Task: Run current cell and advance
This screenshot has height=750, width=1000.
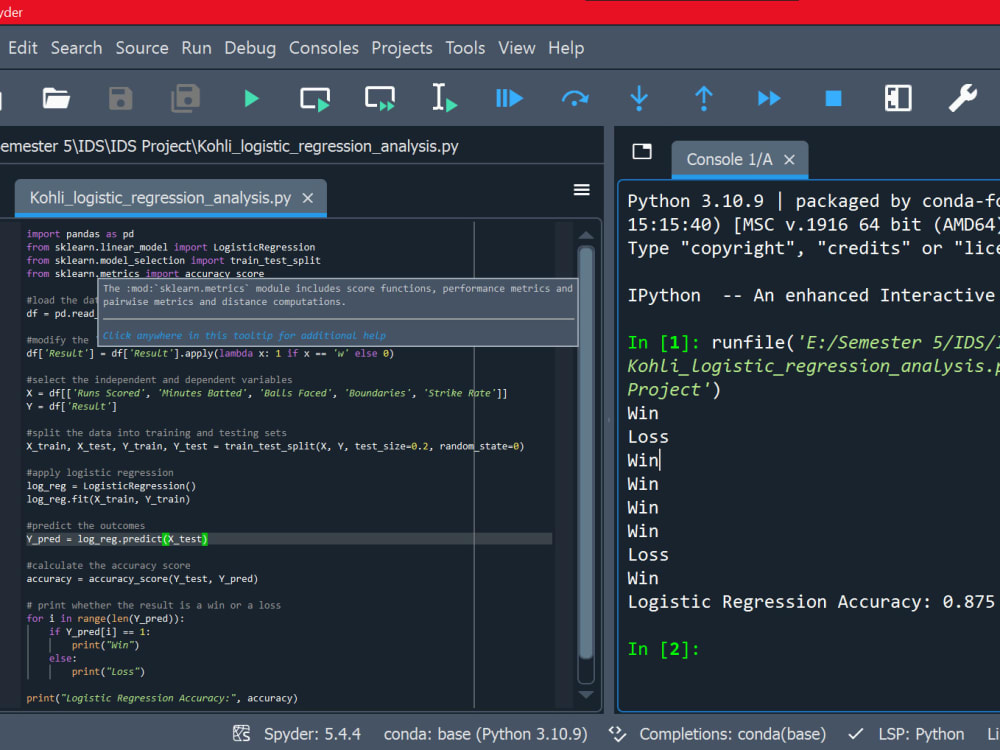Action: click(x=380, y=98)
